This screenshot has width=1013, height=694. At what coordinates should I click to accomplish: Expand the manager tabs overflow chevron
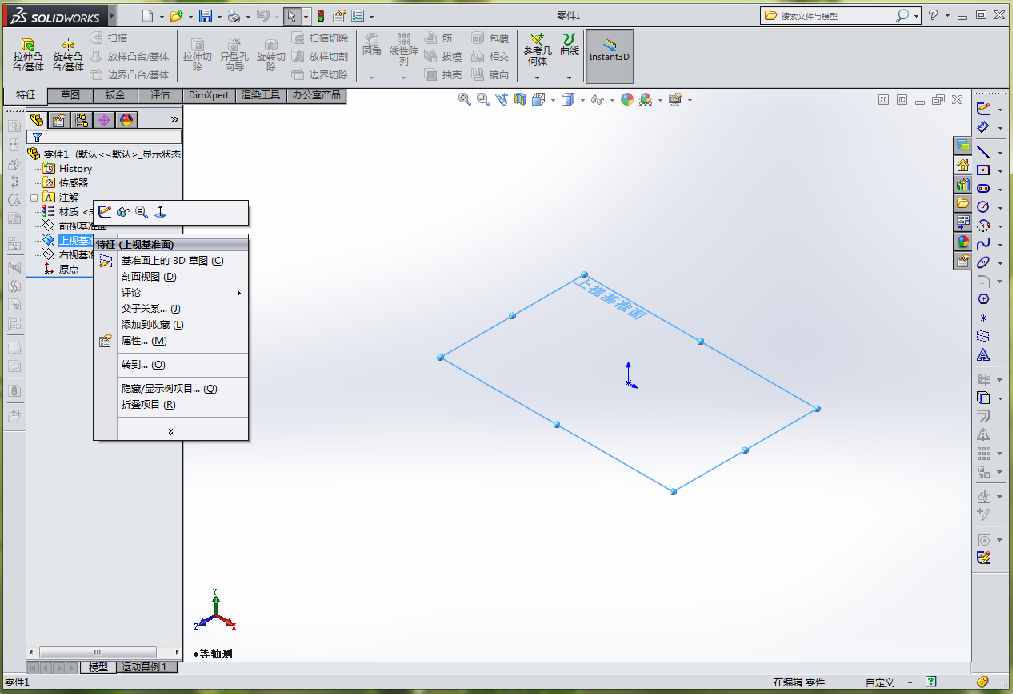(x=174, y=120)
